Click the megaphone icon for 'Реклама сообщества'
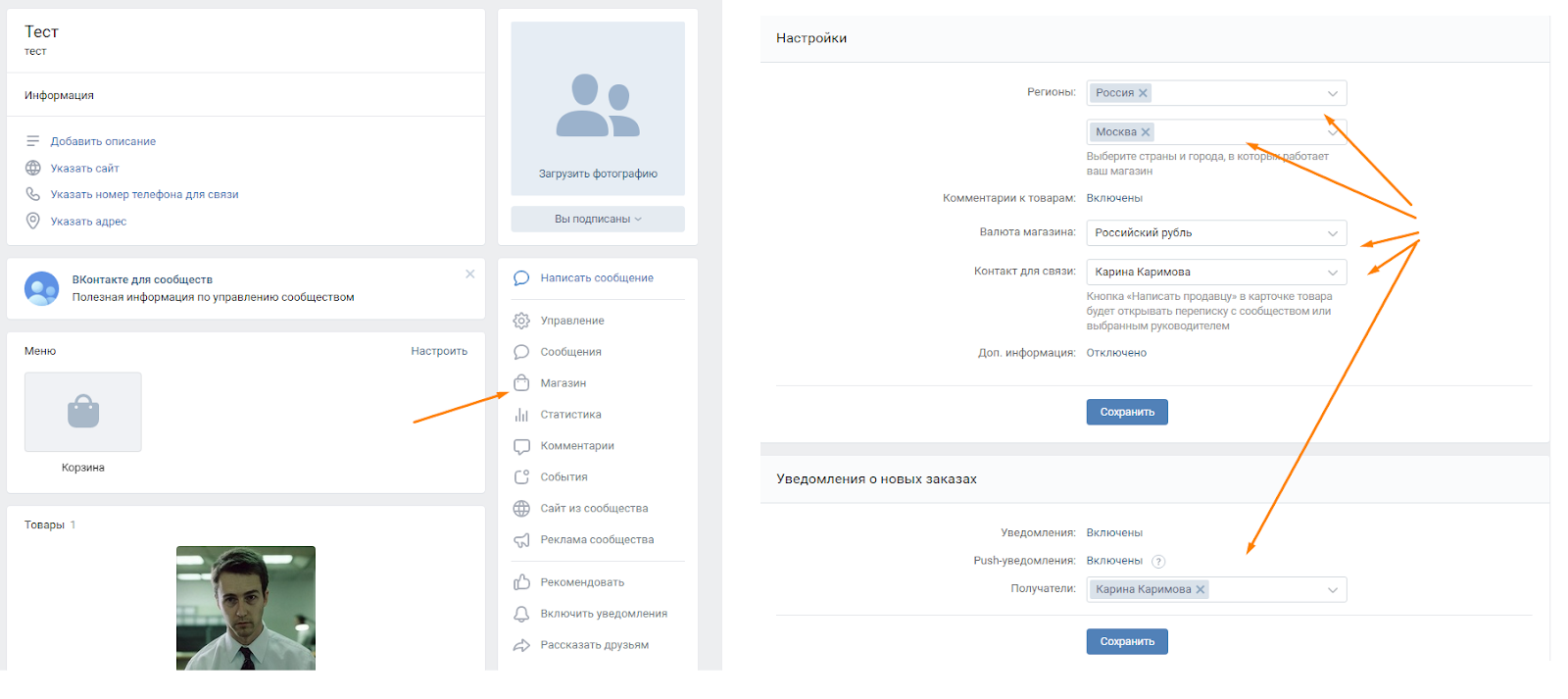The width and height of the screenshot is (1568, 699). 521,540
